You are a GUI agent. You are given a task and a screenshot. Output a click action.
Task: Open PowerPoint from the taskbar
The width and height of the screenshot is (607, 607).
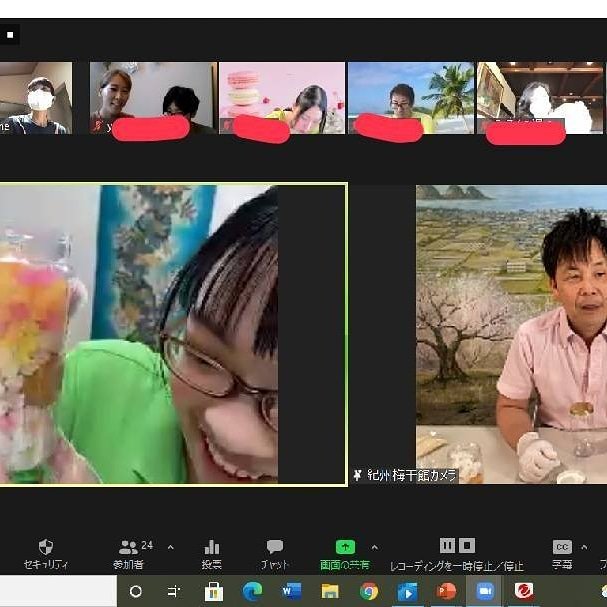[446, 591]
